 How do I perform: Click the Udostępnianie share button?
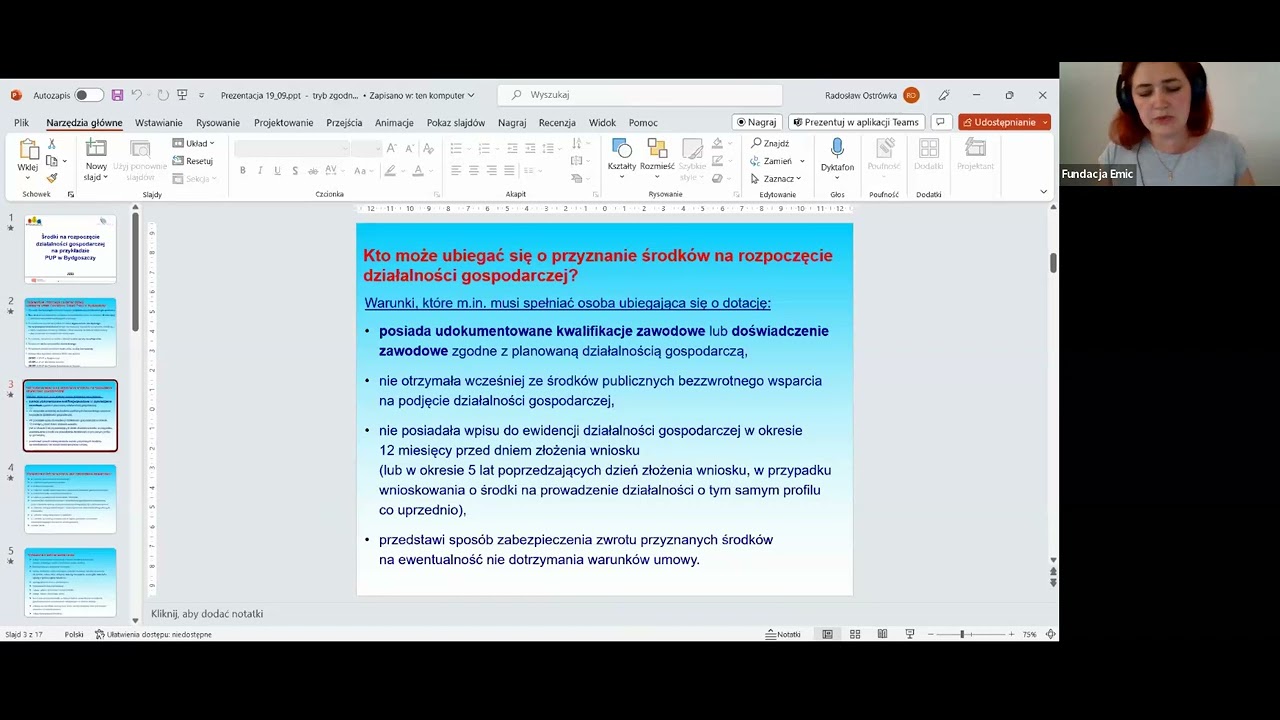coord(1004,122)
